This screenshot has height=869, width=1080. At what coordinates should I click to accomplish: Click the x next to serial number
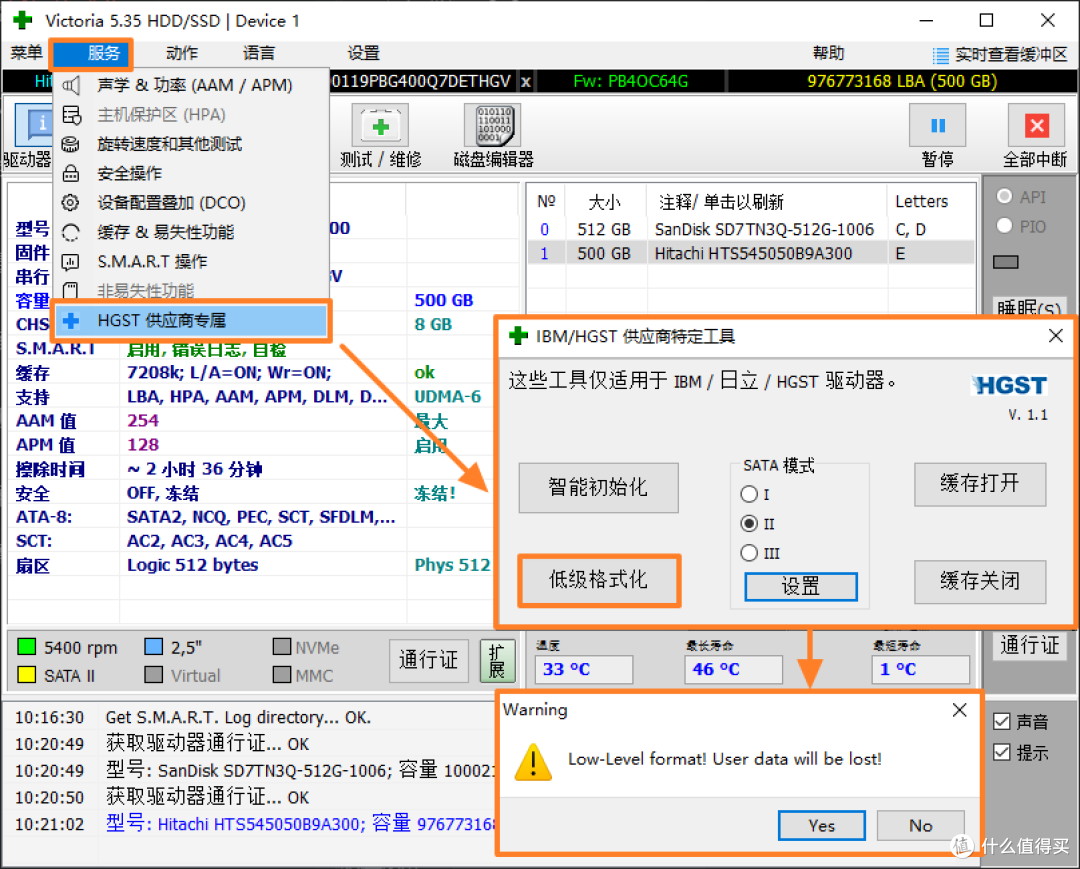(x=526, y=82)
